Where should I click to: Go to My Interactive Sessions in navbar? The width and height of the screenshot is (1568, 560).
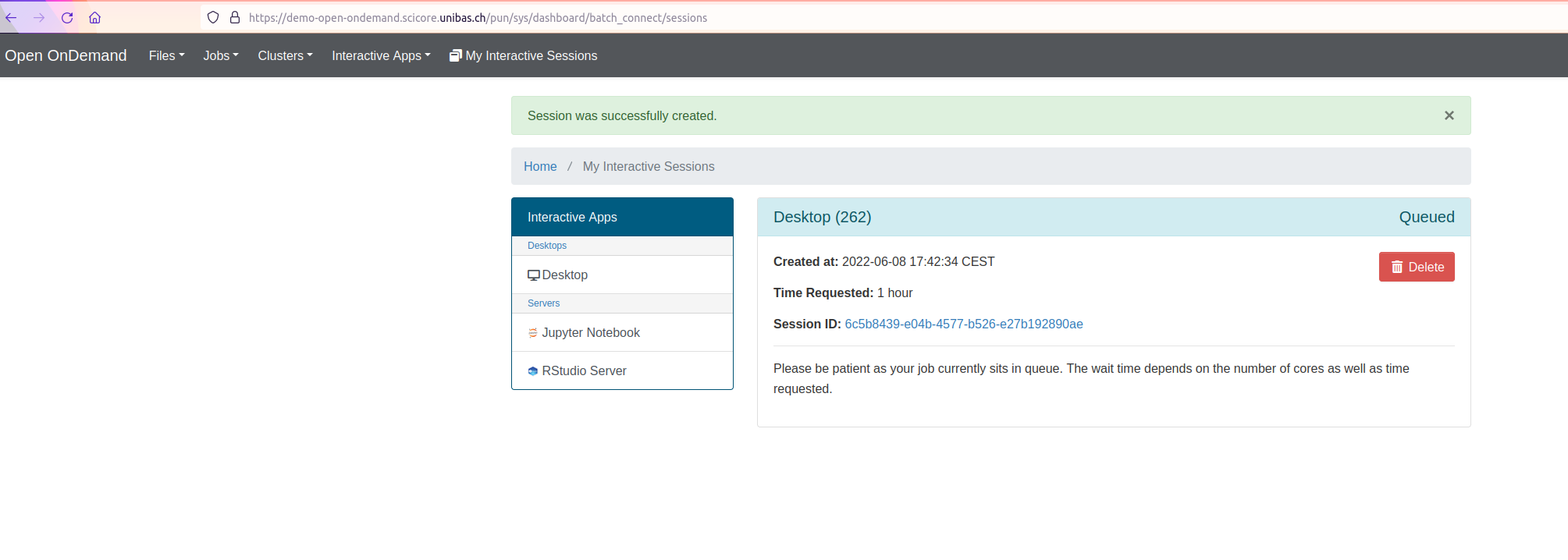[524, 55]
